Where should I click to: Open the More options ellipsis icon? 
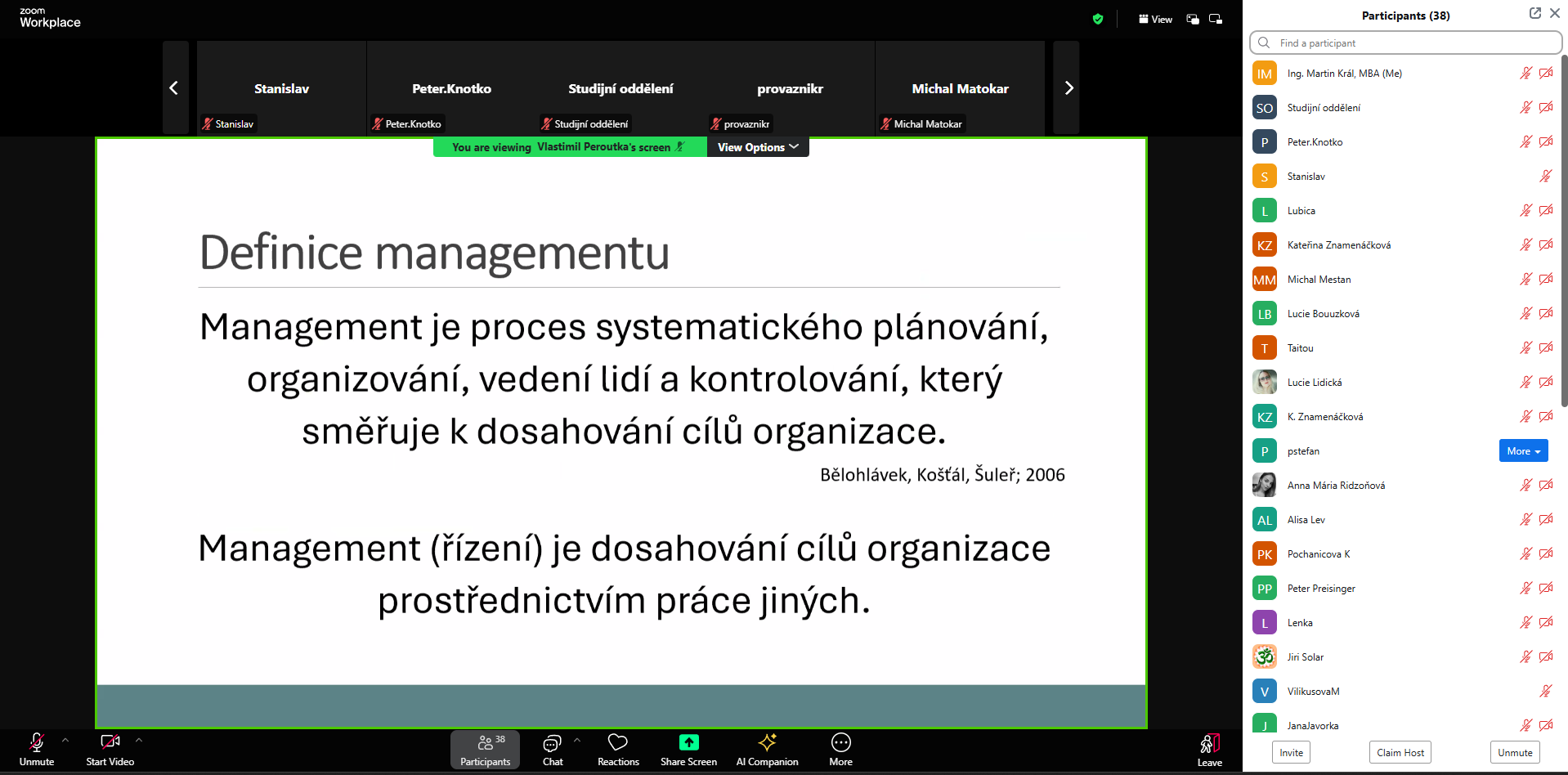click(840, 742)
